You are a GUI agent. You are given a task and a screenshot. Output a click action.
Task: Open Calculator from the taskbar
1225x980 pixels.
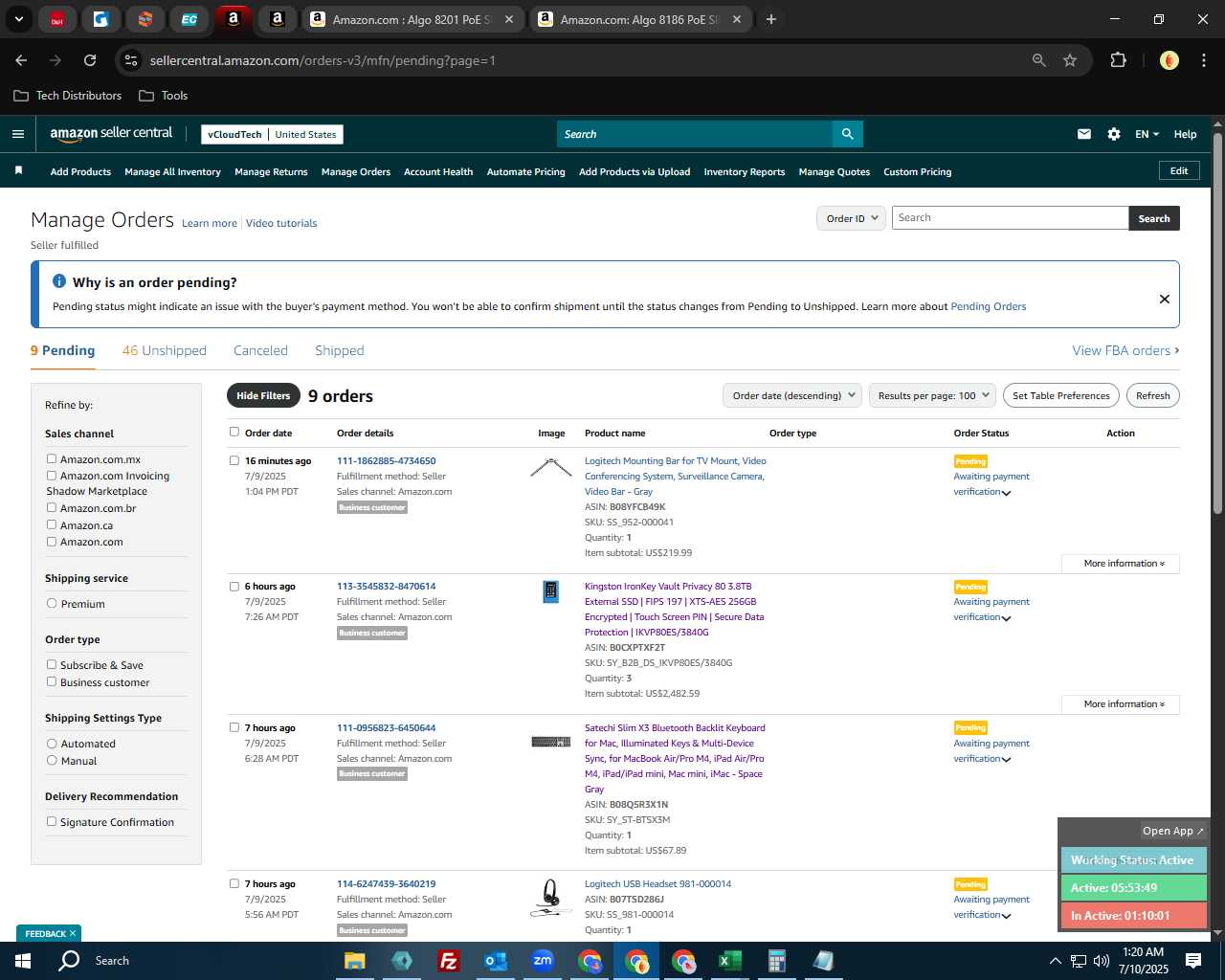[x=776, y=961]
